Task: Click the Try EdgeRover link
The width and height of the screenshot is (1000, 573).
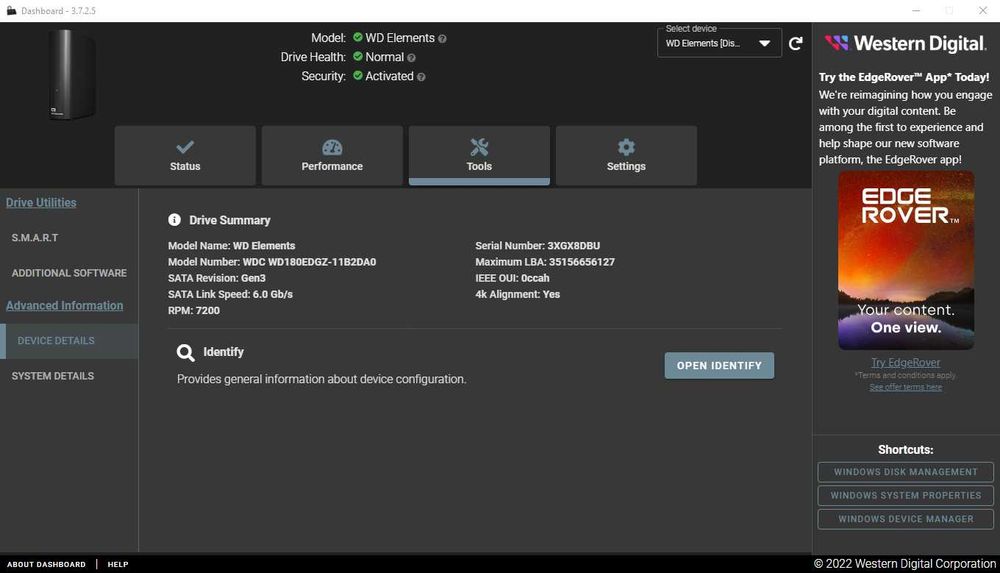Action: pos(906,362)
